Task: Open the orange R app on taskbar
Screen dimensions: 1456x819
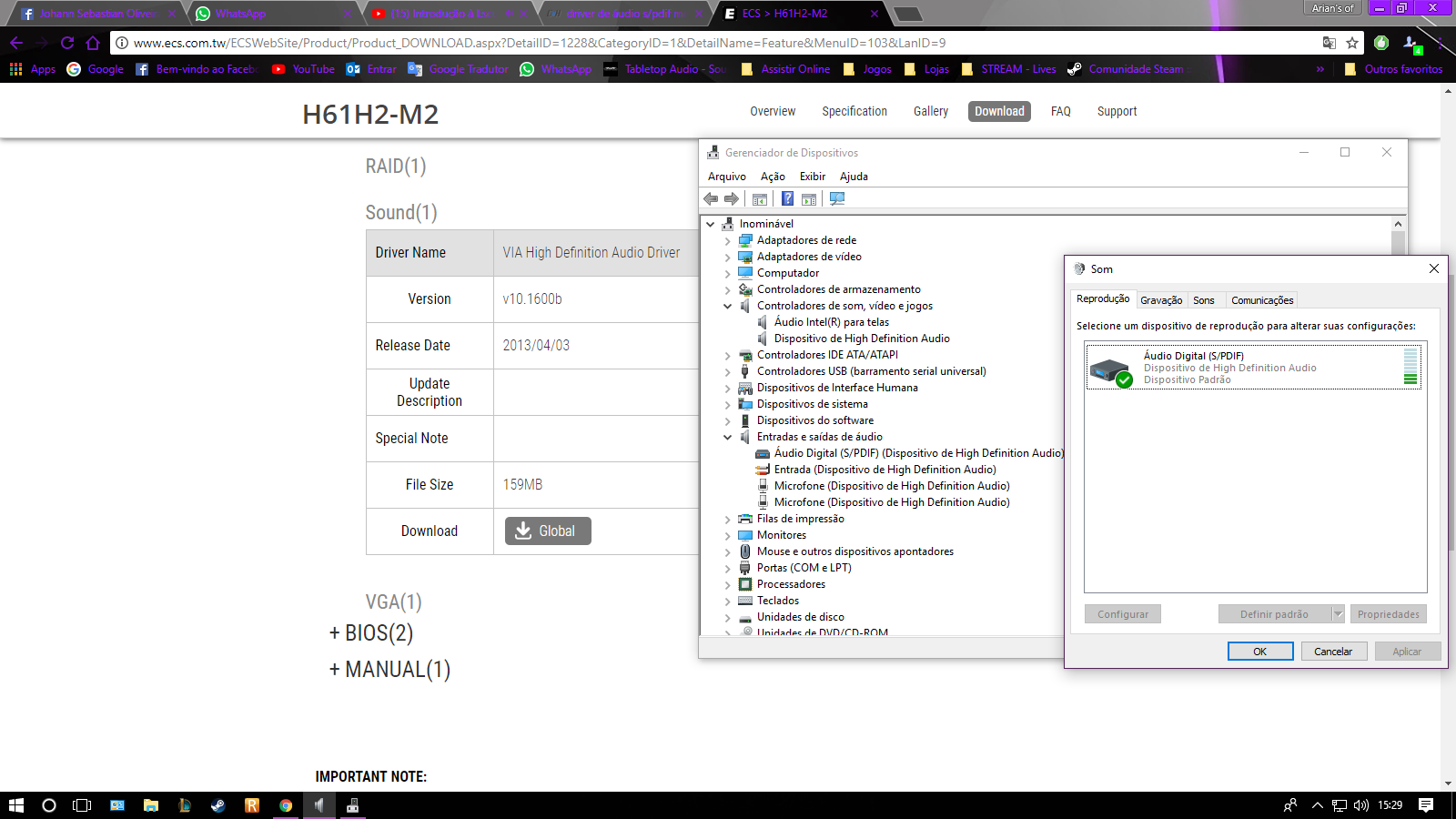Action: (x=252, y=805)
